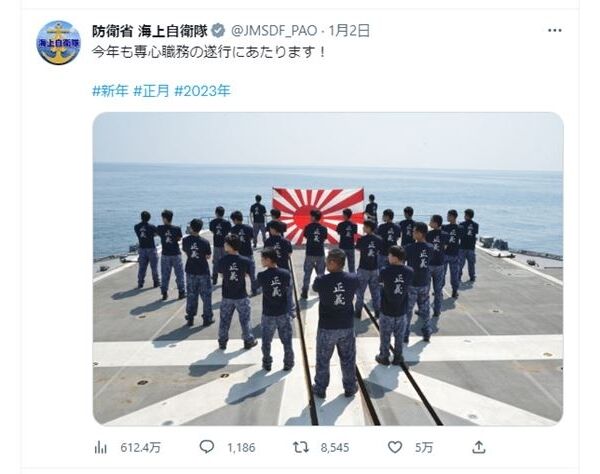Open the share upload icon
The width and height of the screenshot is (600, 474).
pyautogui.click(x=479, y=447)
